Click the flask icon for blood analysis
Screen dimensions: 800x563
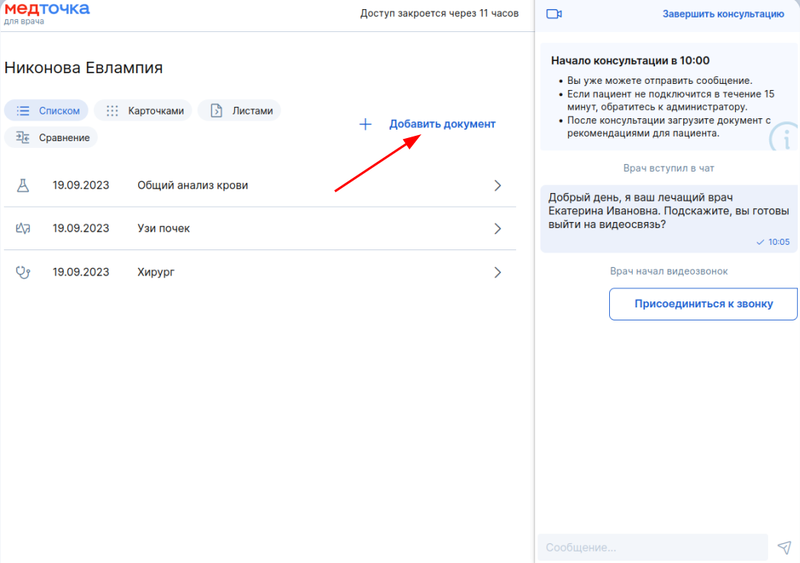pos(23,185)
